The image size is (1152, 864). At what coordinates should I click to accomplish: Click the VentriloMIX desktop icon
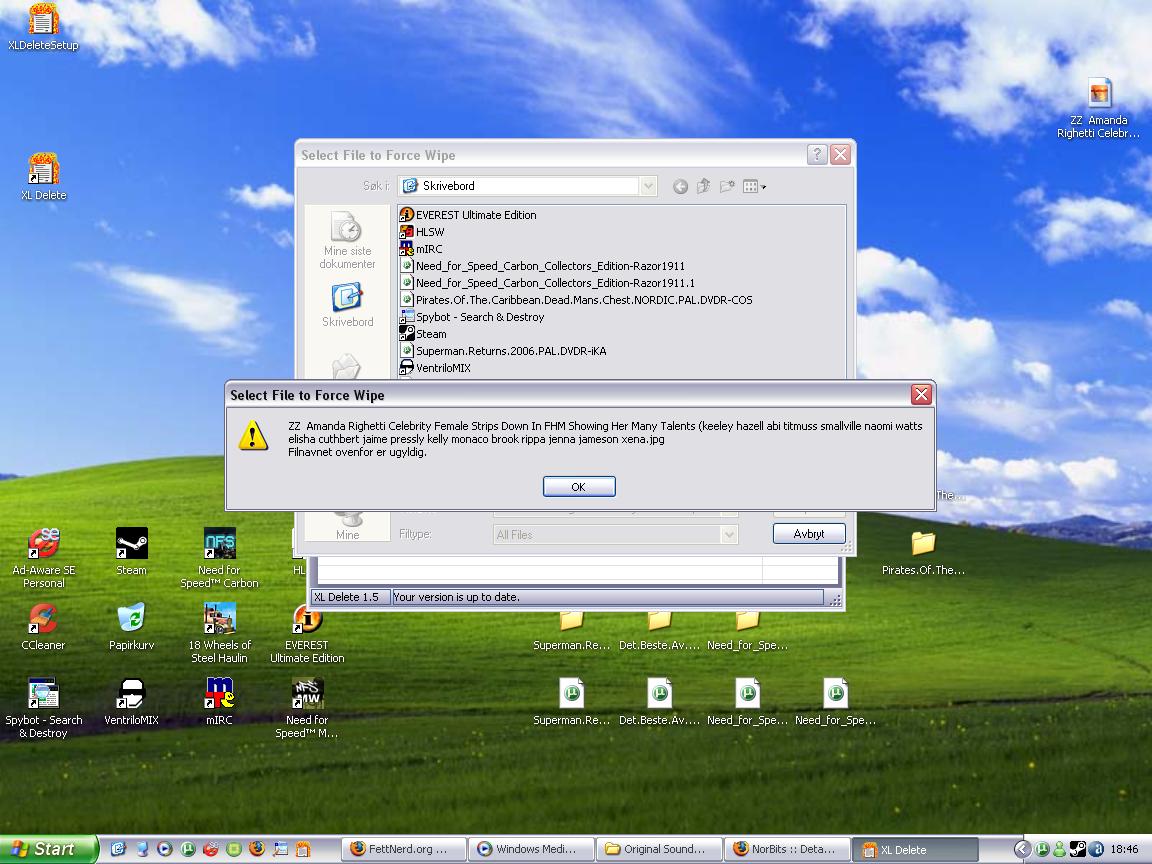click(132, 702)
